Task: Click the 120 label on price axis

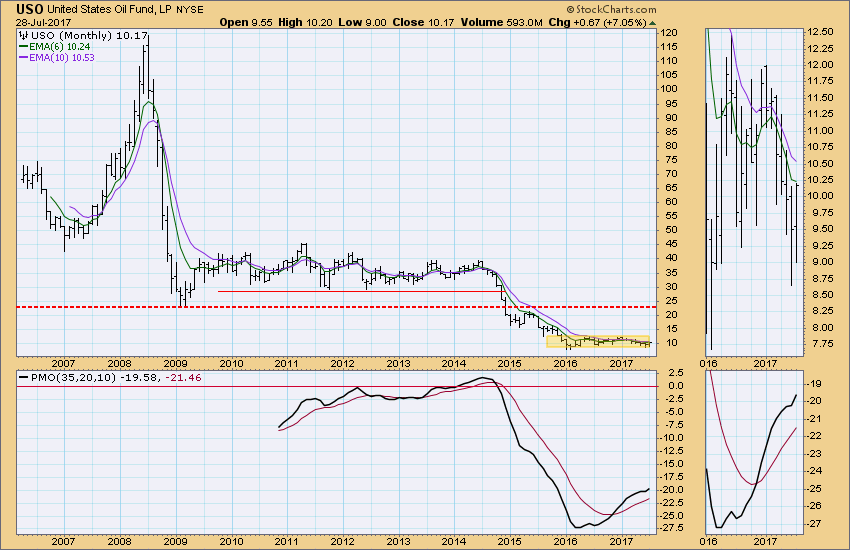Action: [x=669, y=33]
